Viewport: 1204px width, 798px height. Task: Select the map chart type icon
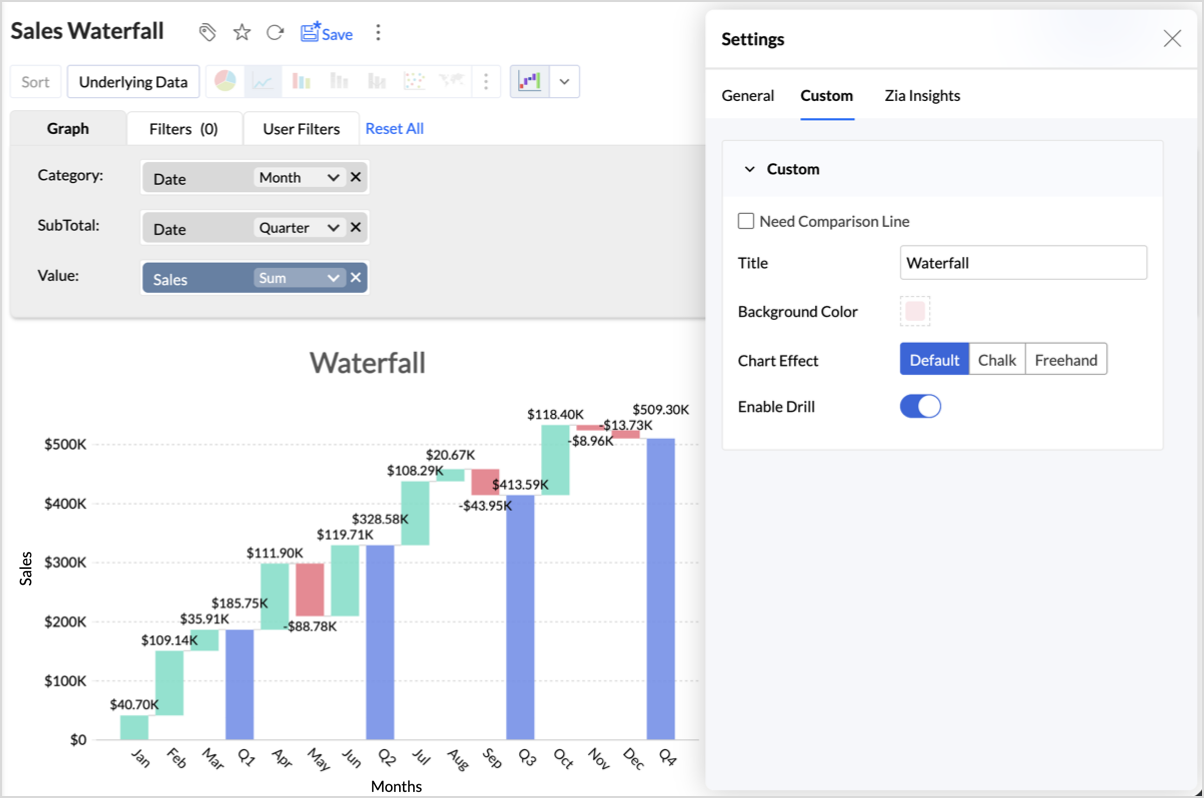click(451, 82)
